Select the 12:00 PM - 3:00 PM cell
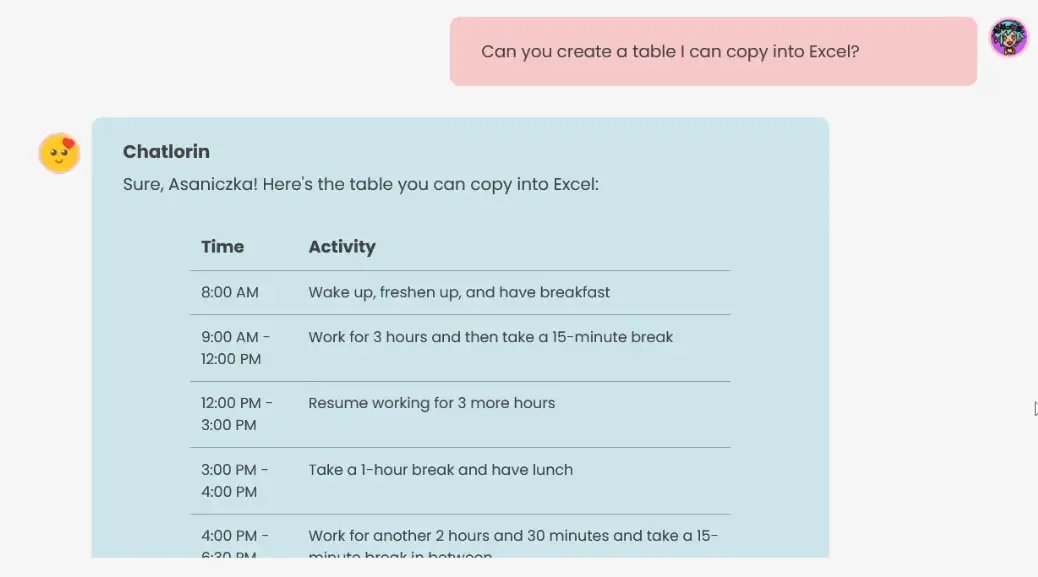1038x577 pixels. point(236,414)
